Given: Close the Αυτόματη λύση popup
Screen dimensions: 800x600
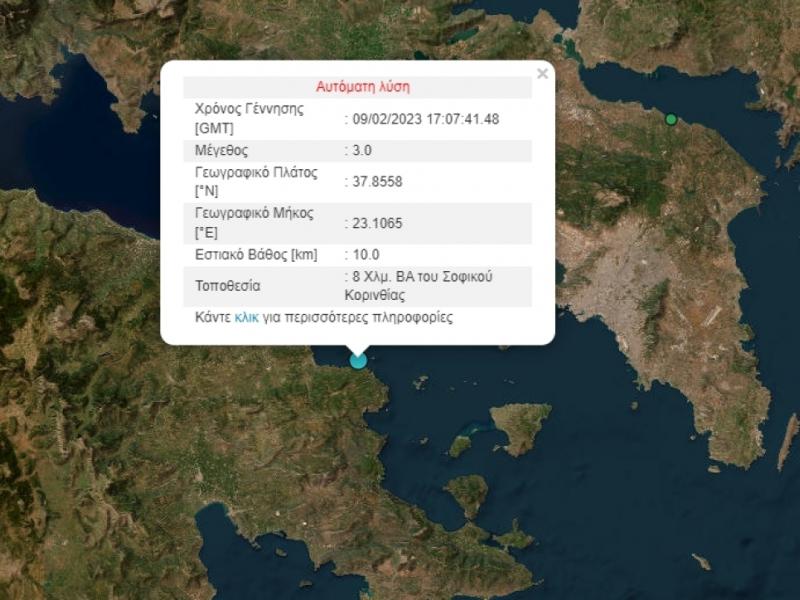Looking at the screenshot, I should pyautogui.click(x=543, y=72).
